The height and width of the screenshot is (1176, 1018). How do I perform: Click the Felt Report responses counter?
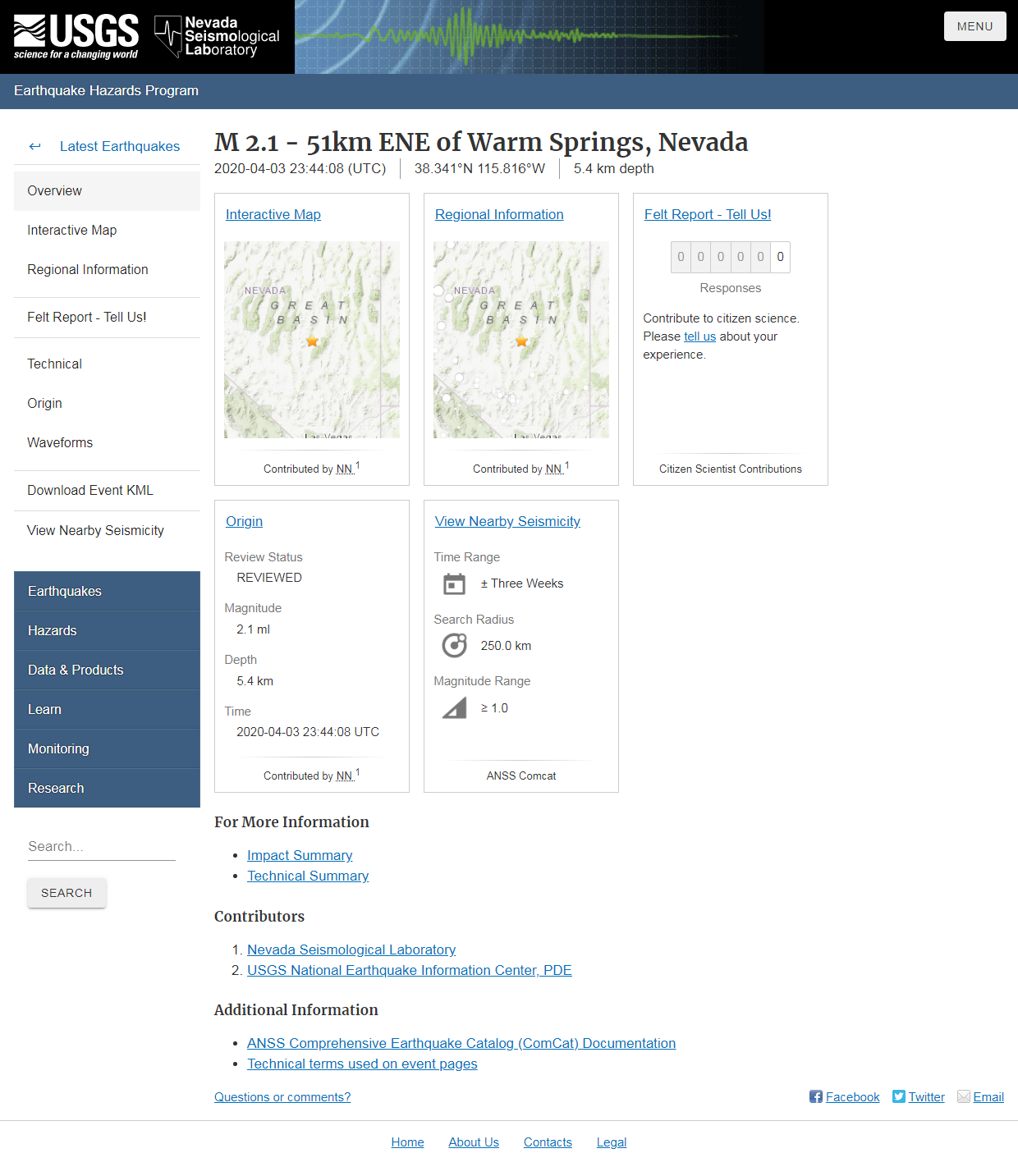(730, 257)
